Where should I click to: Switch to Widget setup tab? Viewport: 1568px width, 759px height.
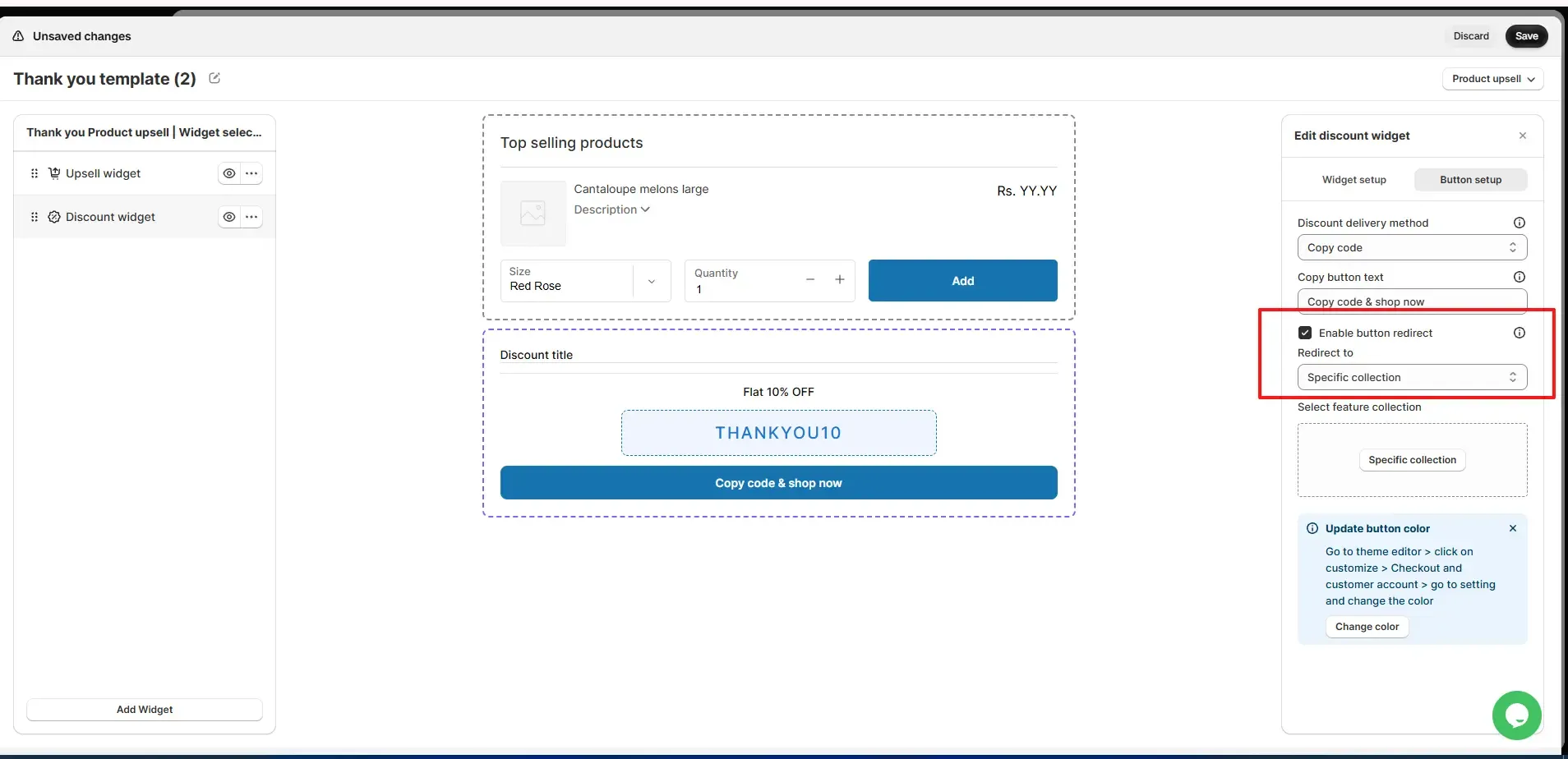1354,180
